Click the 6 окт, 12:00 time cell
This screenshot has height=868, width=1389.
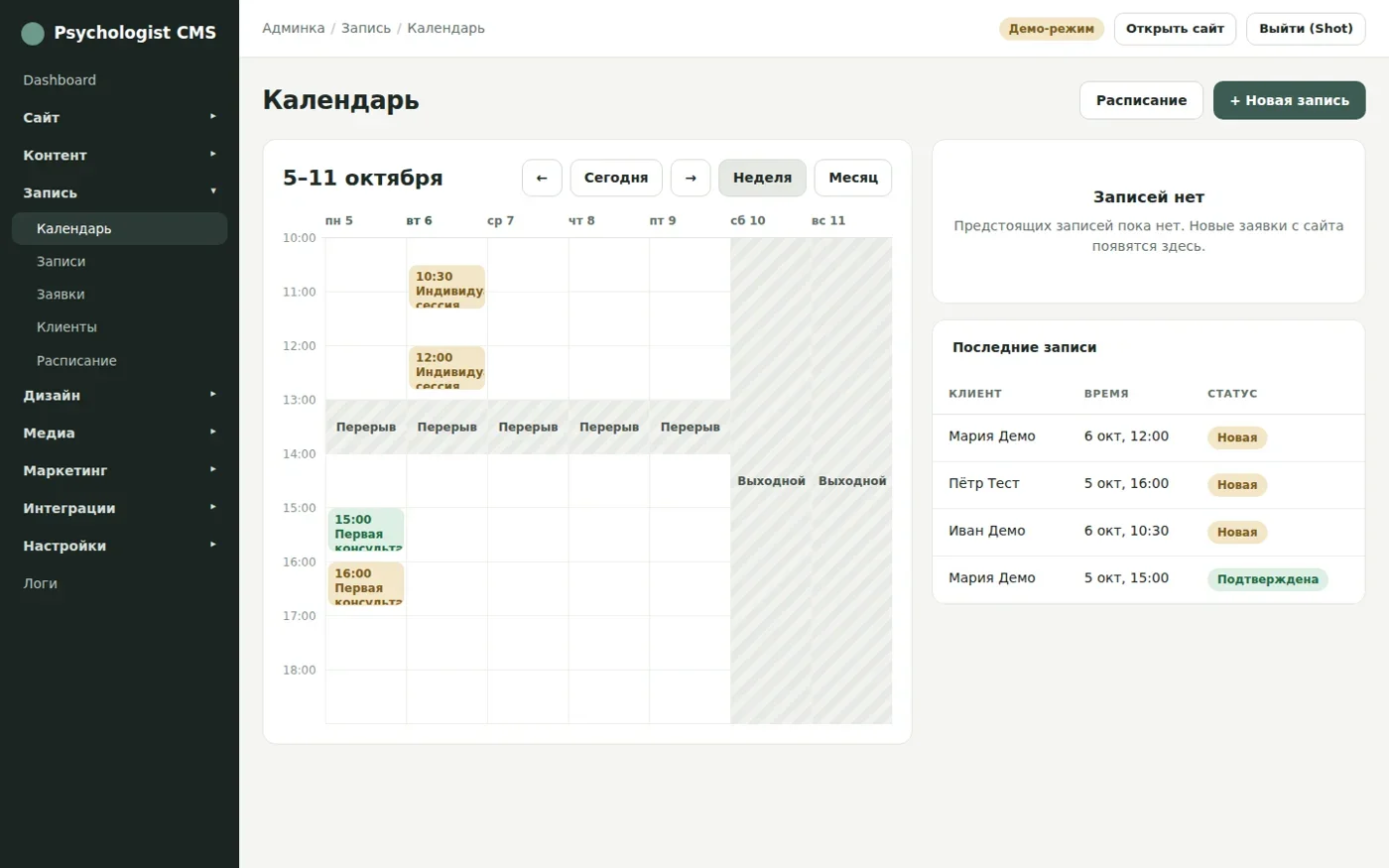[x=1126, y=436]
